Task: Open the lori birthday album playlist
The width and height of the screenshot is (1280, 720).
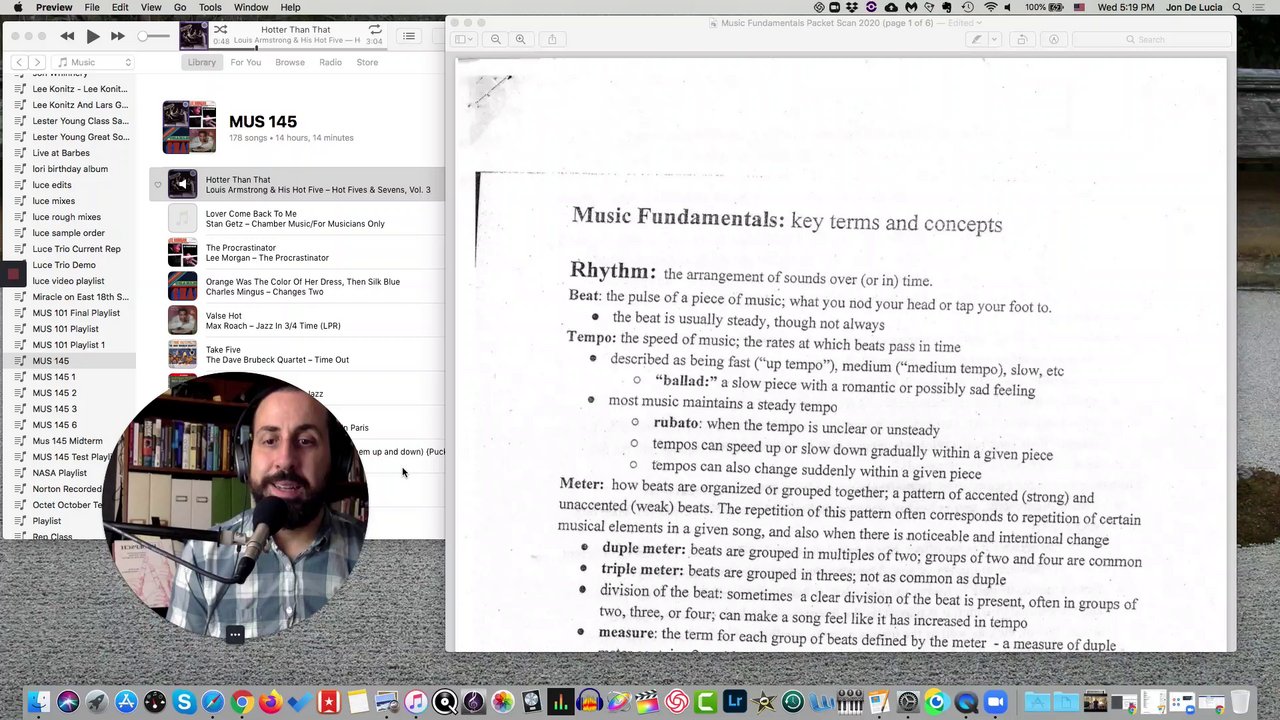Action: point(68,169)
